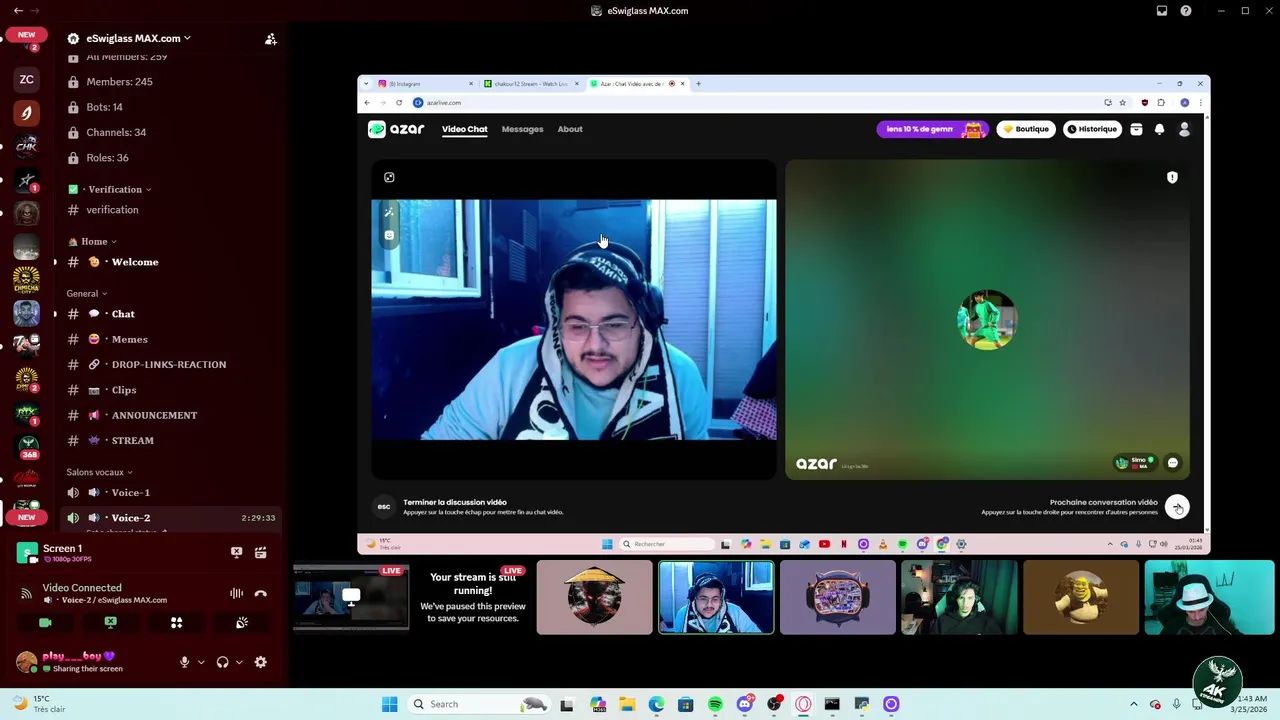
Task: Join the Voice-1 voice channel
Action: [170, 492]
